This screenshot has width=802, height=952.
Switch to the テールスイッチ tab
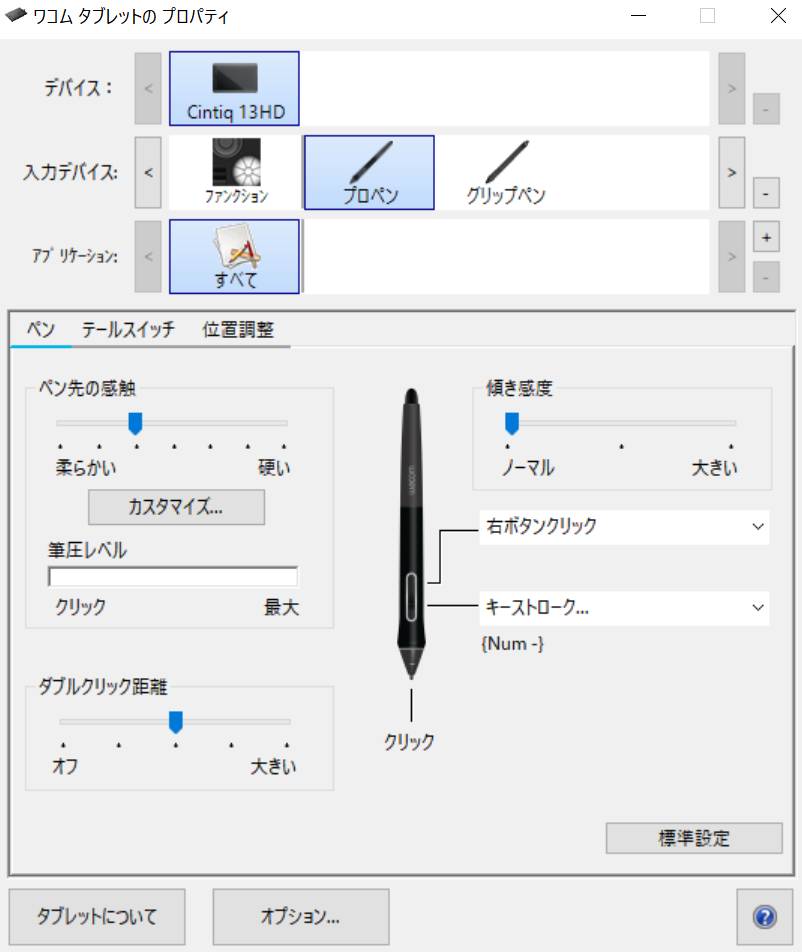pyautogui.click(x=128, y=330)
